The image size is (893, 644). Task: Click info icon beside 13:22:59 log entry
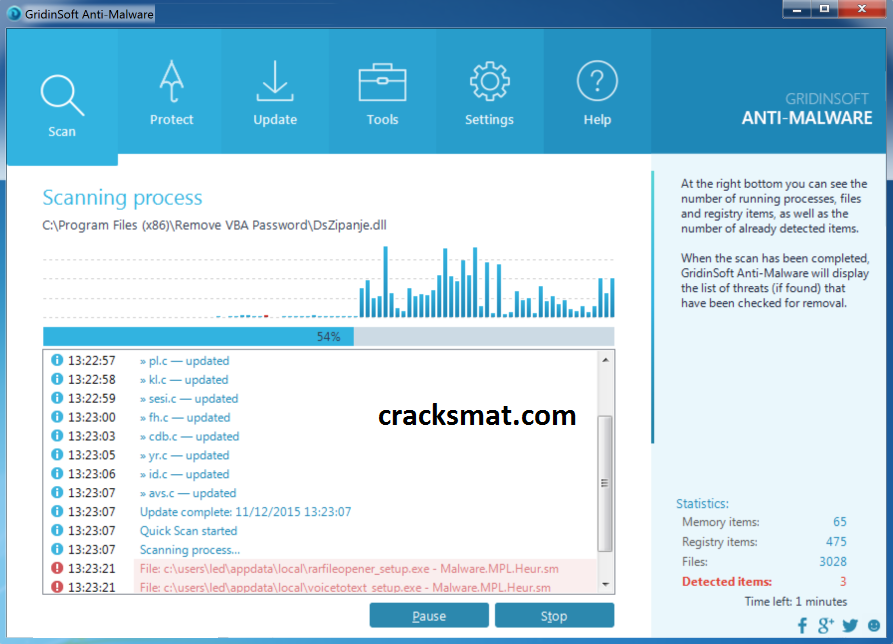tap(57, 398)
